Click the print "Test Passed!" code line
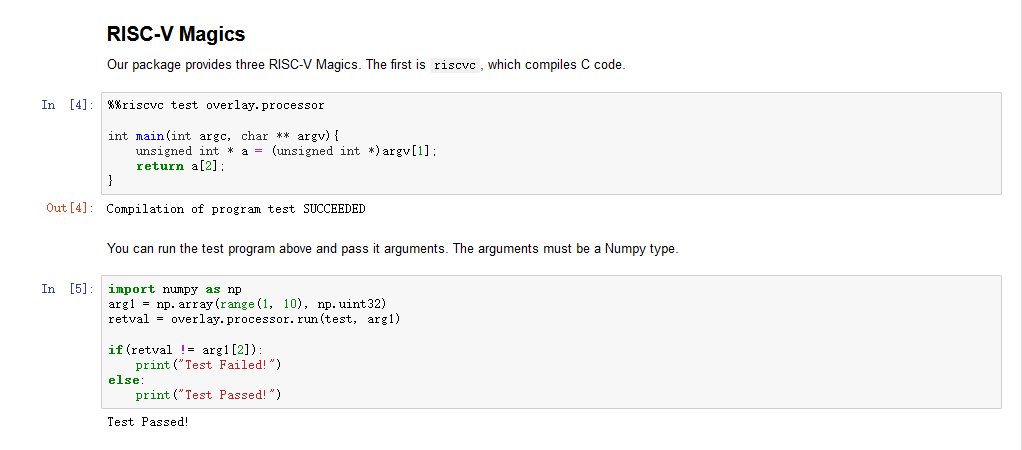This screenshot has width=1022, height=450. tap(209, 395)
